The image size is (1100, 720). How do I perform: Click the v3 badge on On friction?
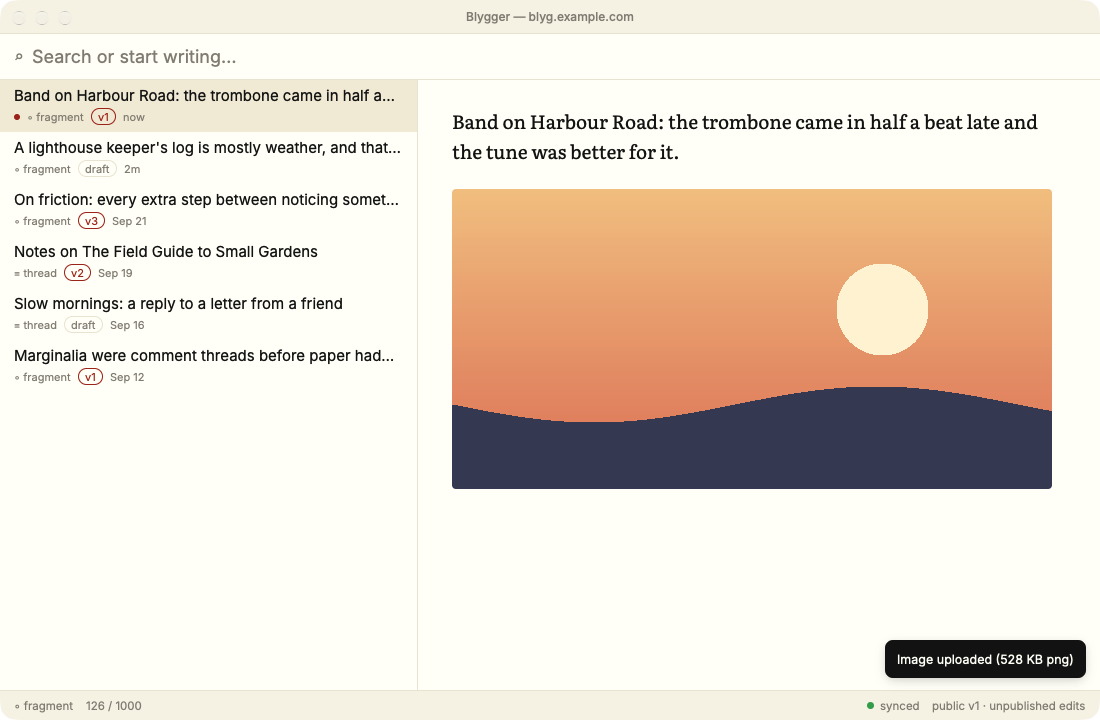(91, 221)
